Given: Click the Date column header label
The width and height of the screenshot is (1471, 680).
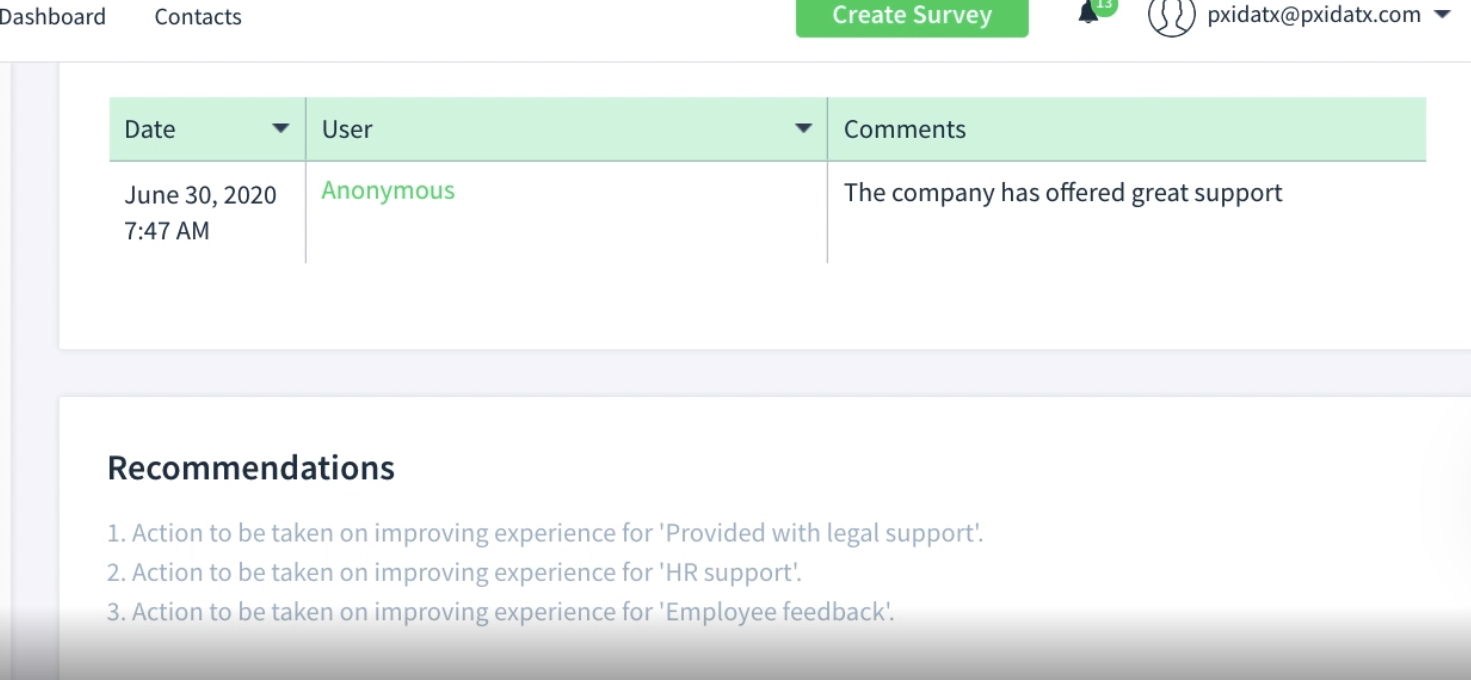Looking at the screenshot, I should (x=150, y=129).
